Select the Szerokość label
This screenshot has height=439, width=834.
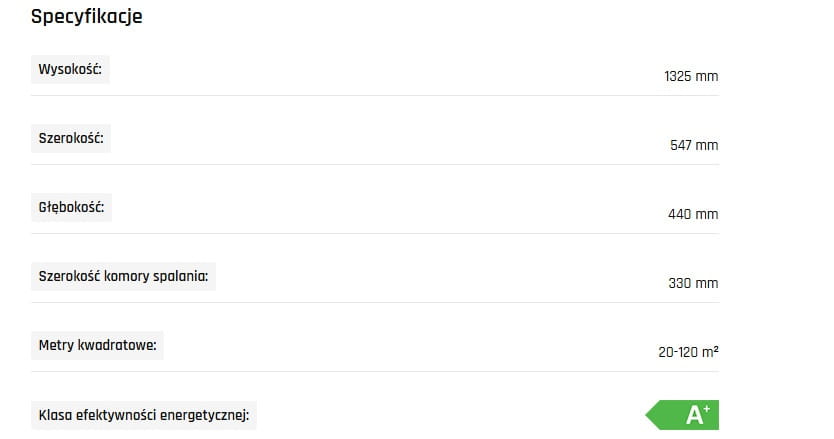71,139
